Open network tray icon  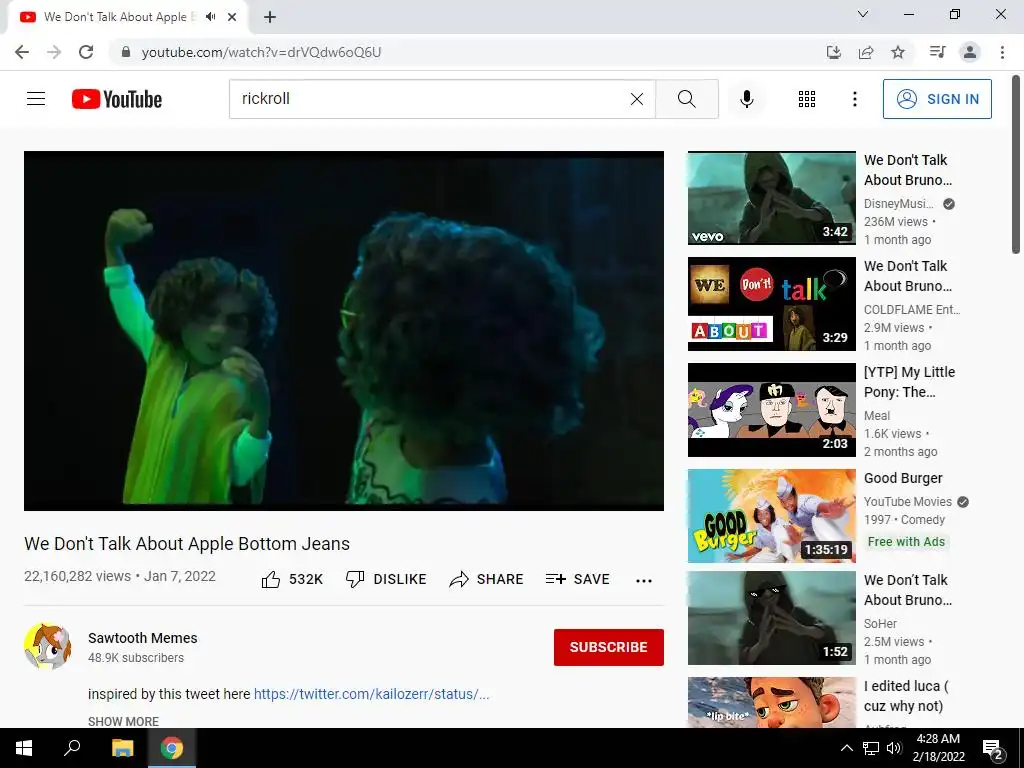coord(871,748)
